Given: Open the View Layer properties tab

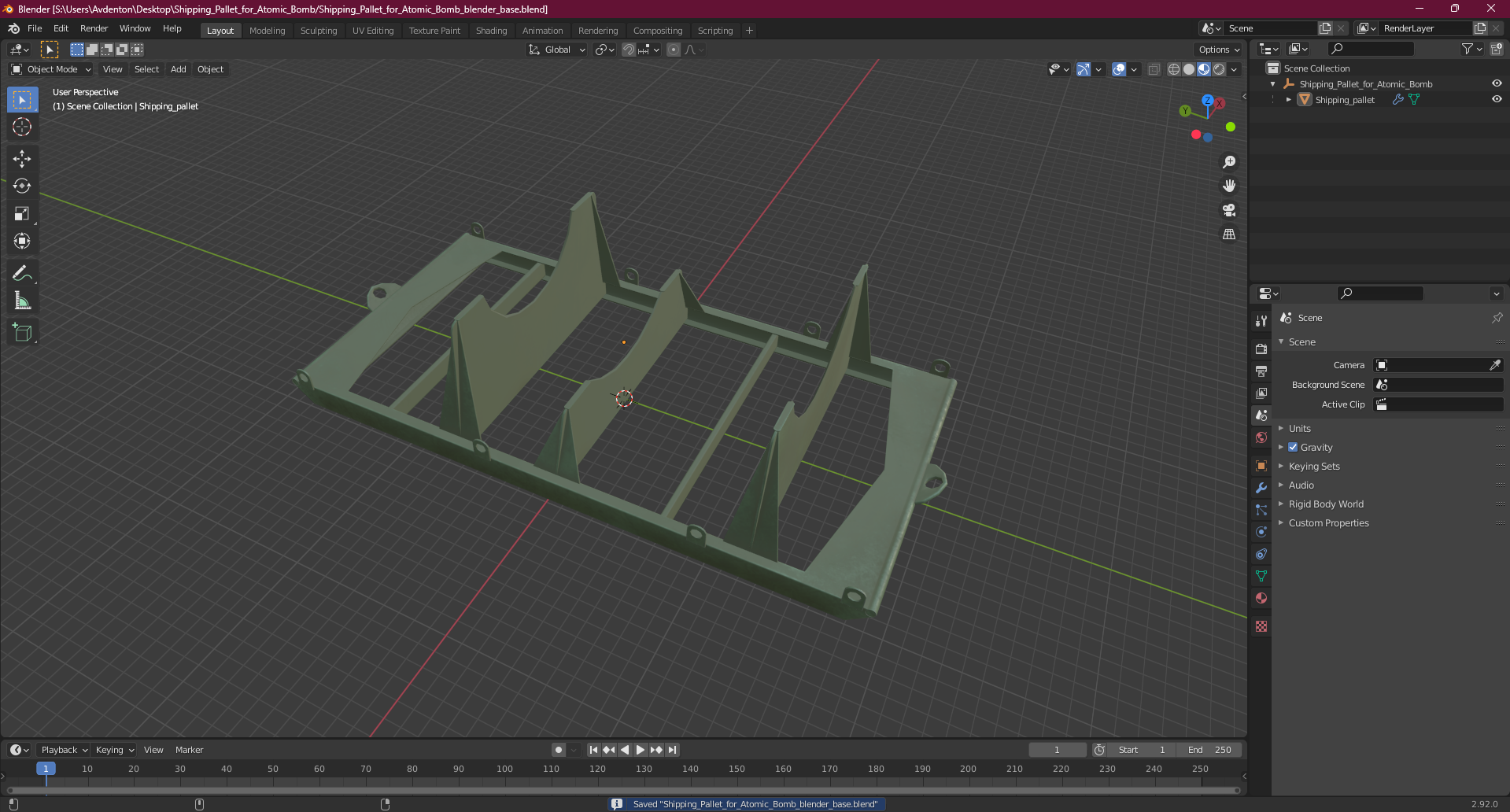Looking at the screenshot, I should click(x=1261, y=393).
